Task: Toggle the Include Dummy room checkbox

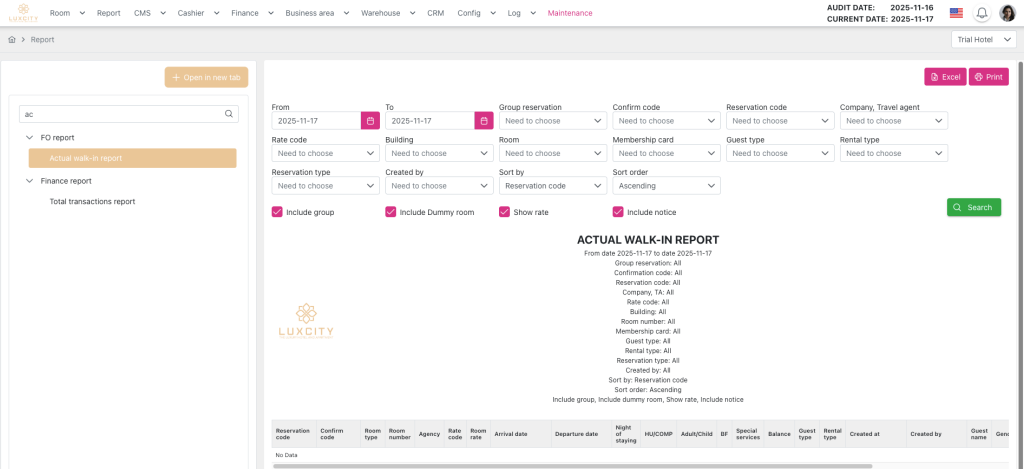Action: (391, 212)
